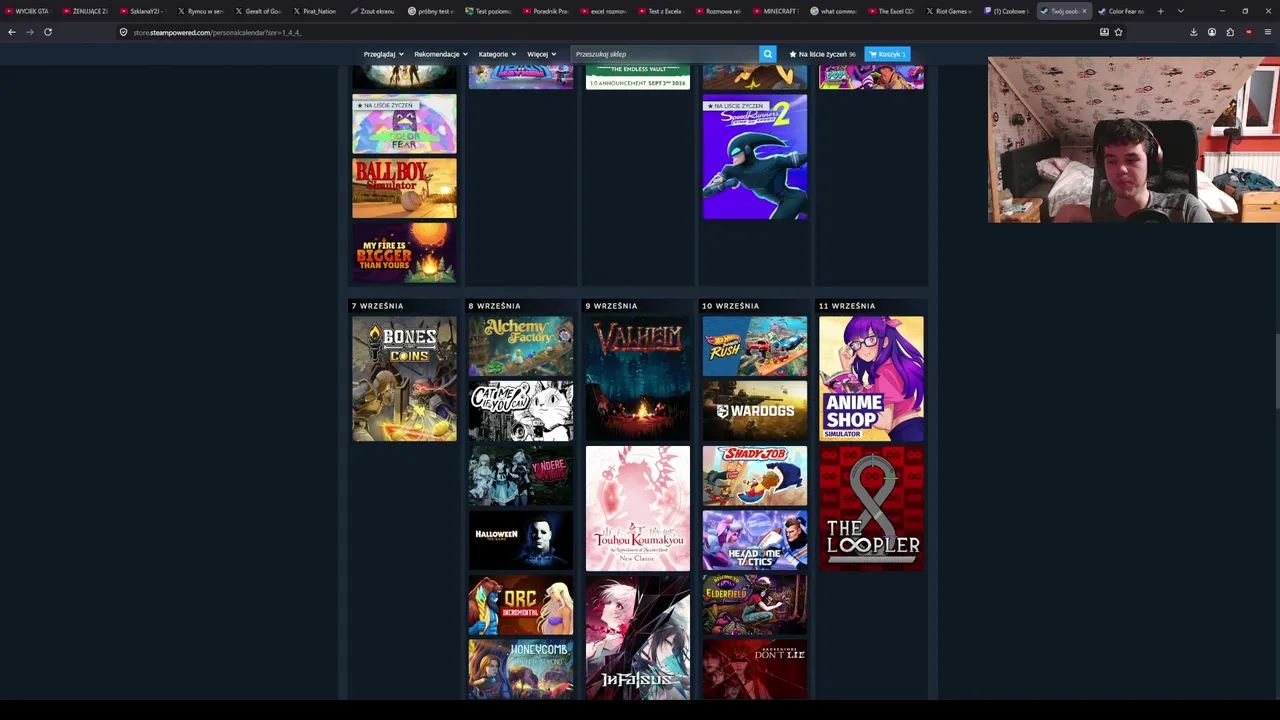Open the browser extensions icon
Screen dimensions: 1280x720
[1230, 32]
